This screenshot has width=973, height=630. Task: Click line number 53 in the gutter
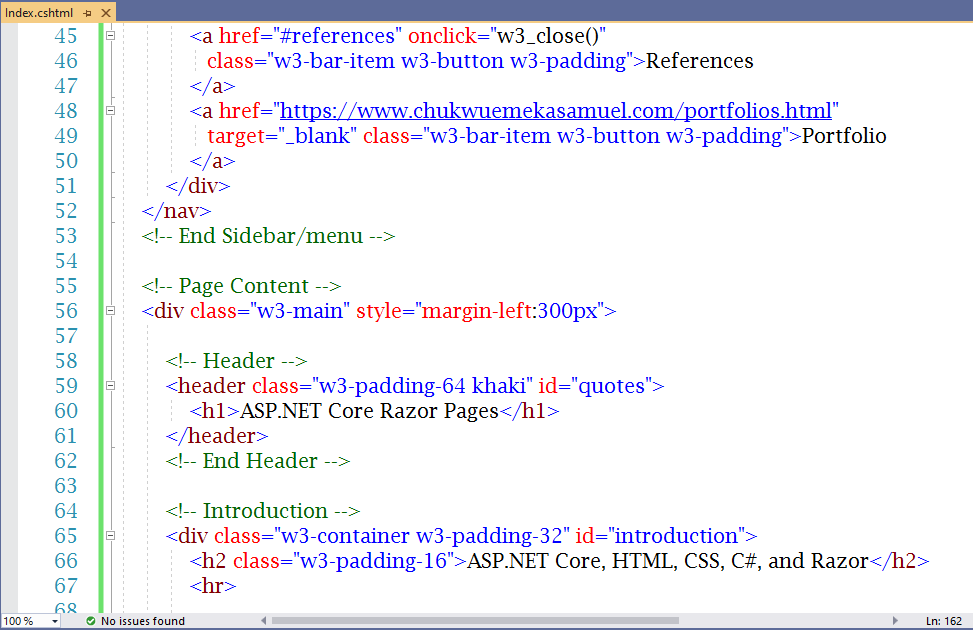65,236
